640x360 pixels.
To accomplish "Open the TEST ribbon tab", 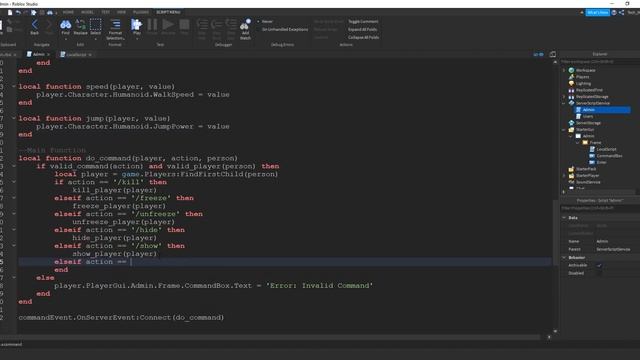I will (x=105, y=12).
